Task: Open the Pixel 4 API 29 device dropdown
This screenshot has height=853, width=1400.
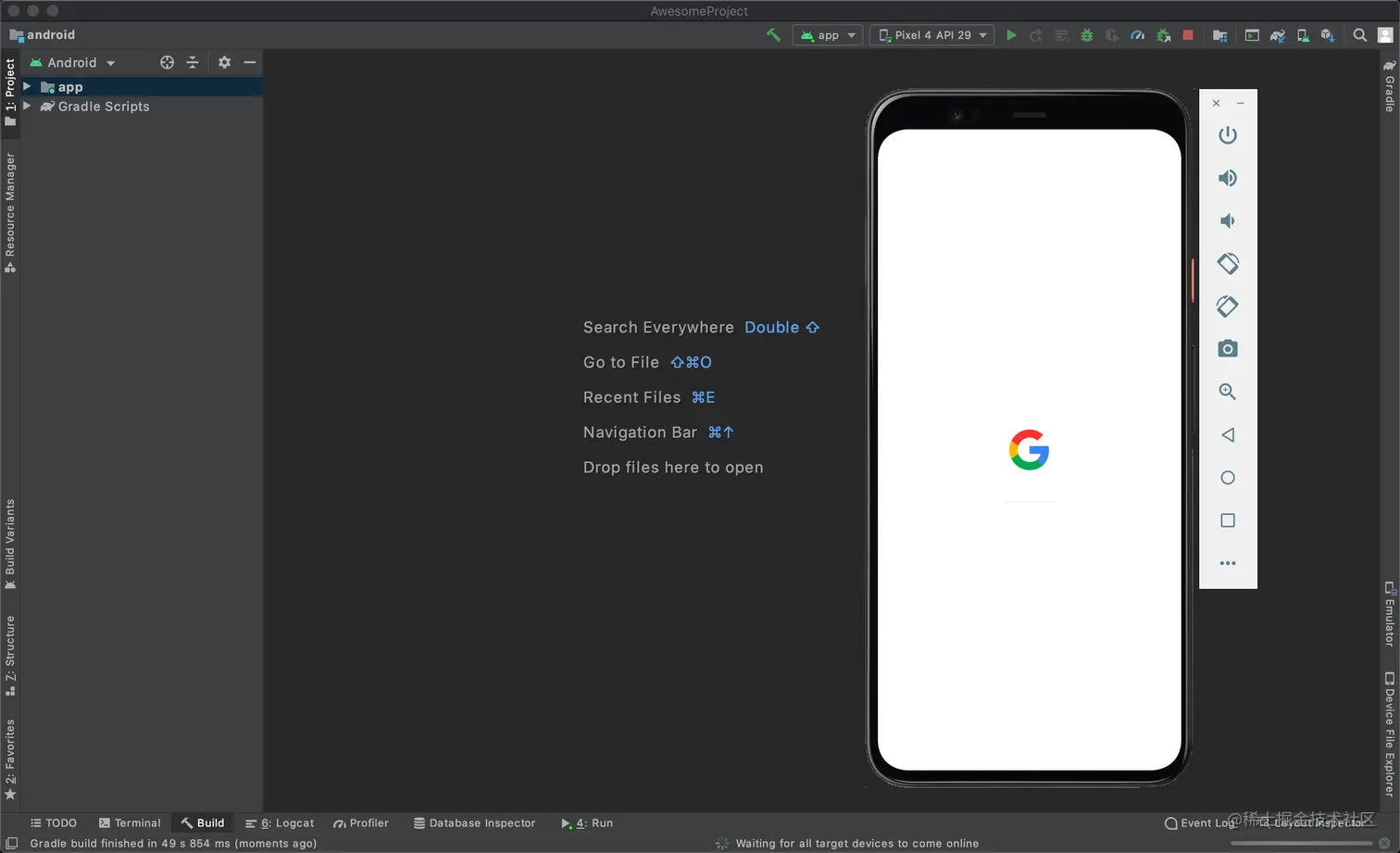Action: pyautogui.click(x=932, y=35)
